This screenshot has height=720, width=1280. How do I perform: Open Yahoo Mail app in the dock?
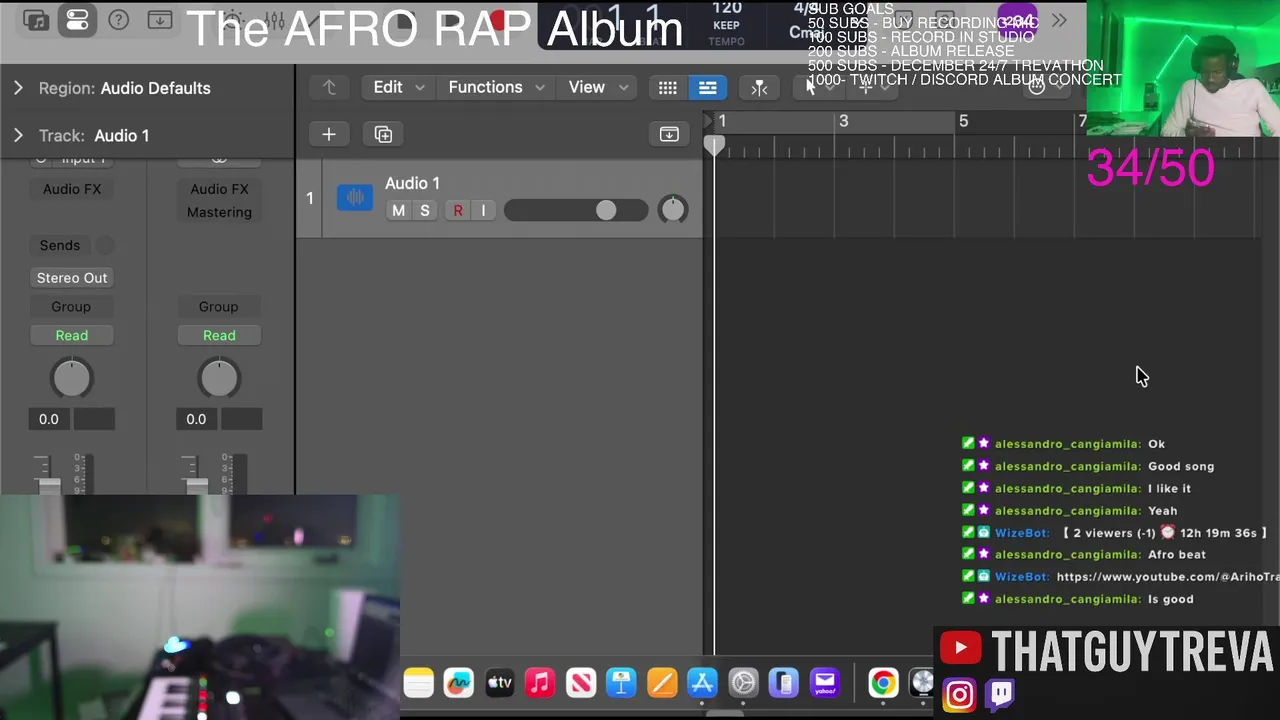pyautogui.click(x=824, y=683)
